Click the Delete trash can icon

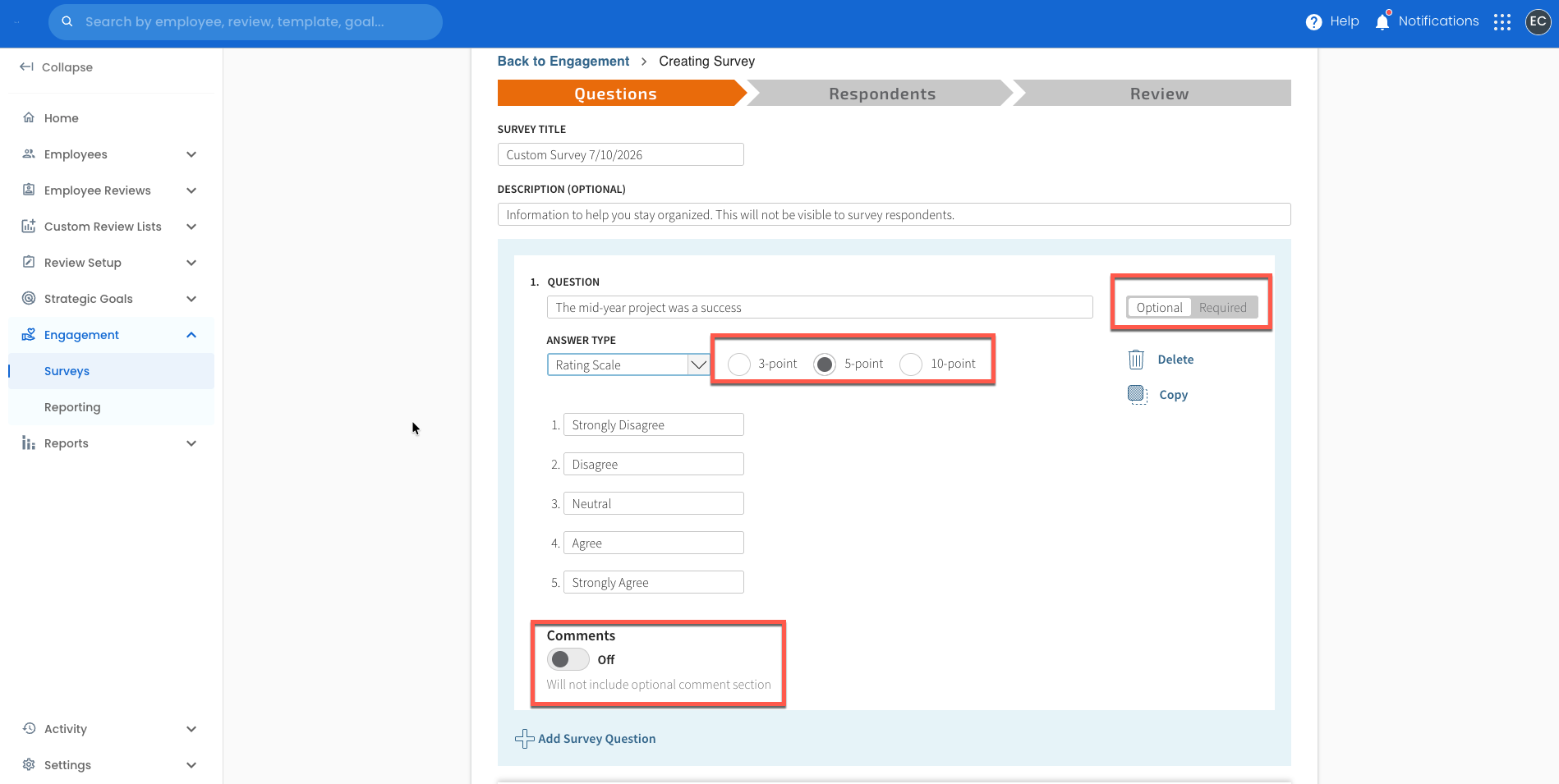coord(1136,360)
